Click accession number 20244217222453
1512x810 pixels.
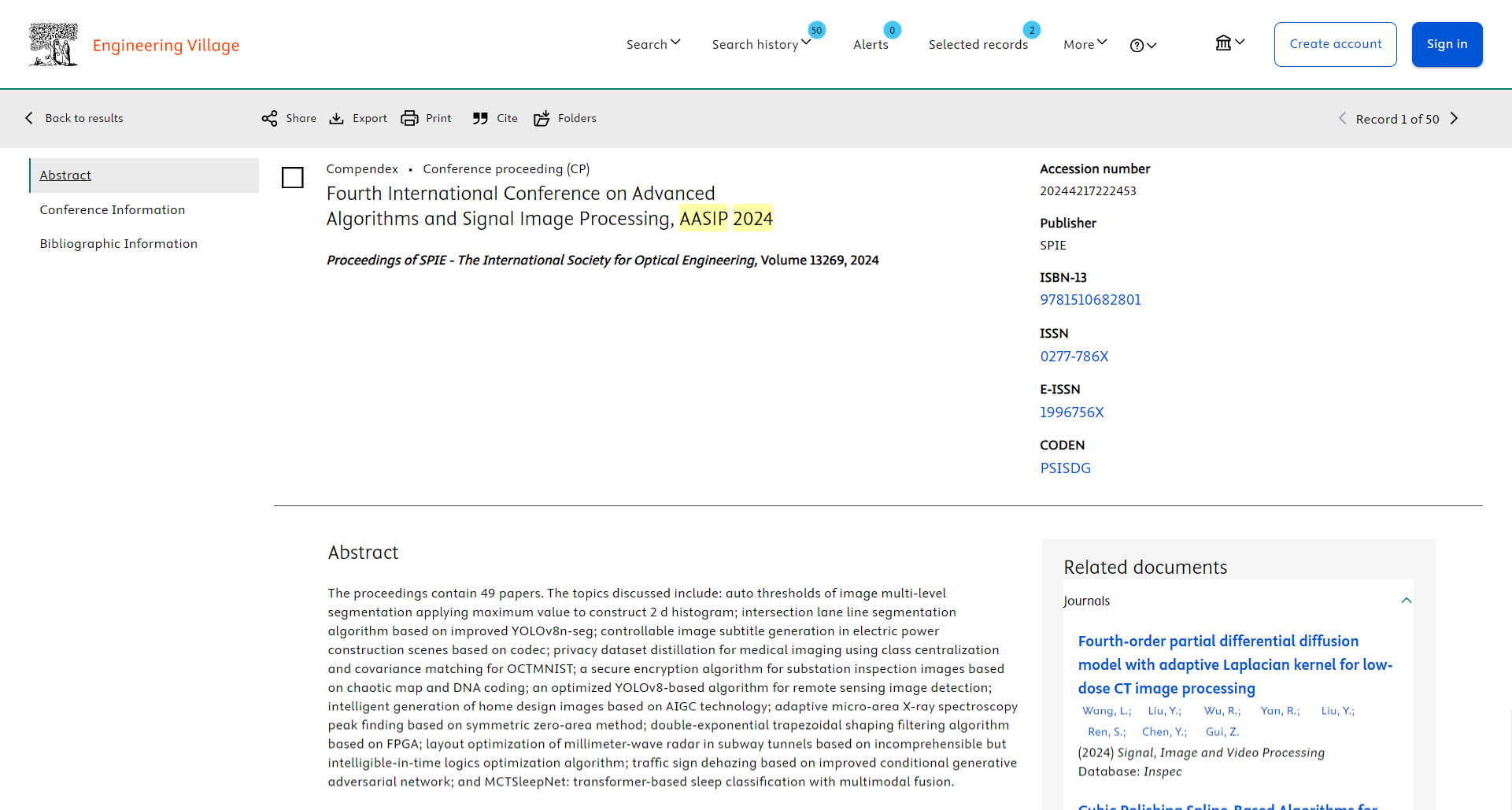point(1088,191)
